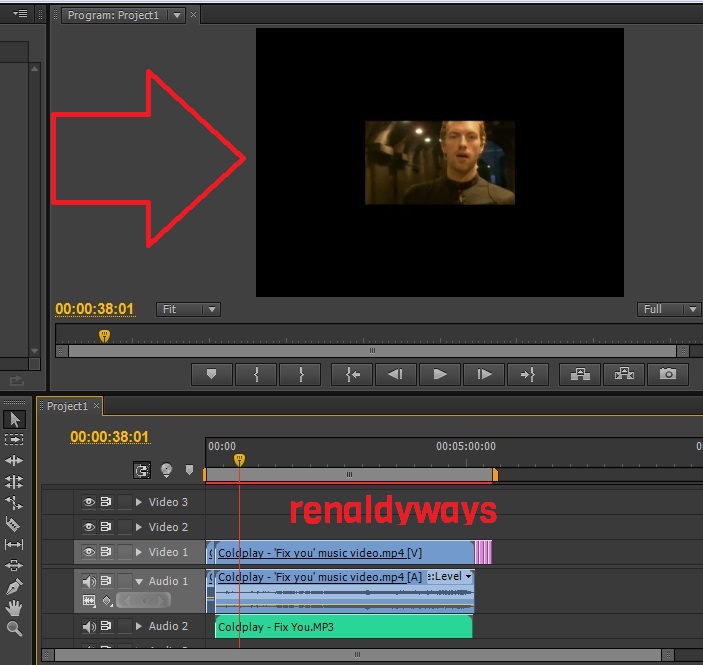Select the Pen tool
The image size is (703, 665).
tap(14, 586)
